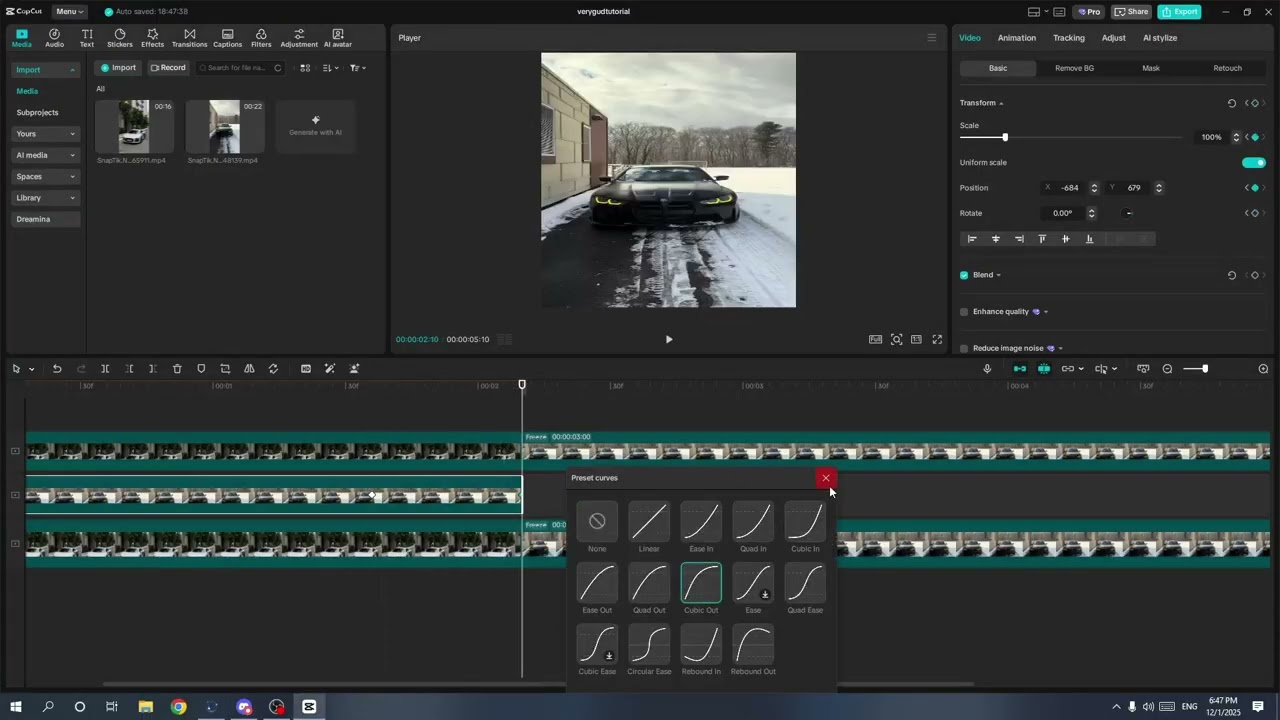
Task: Open the Stickers panel
Action: (120, 38)
